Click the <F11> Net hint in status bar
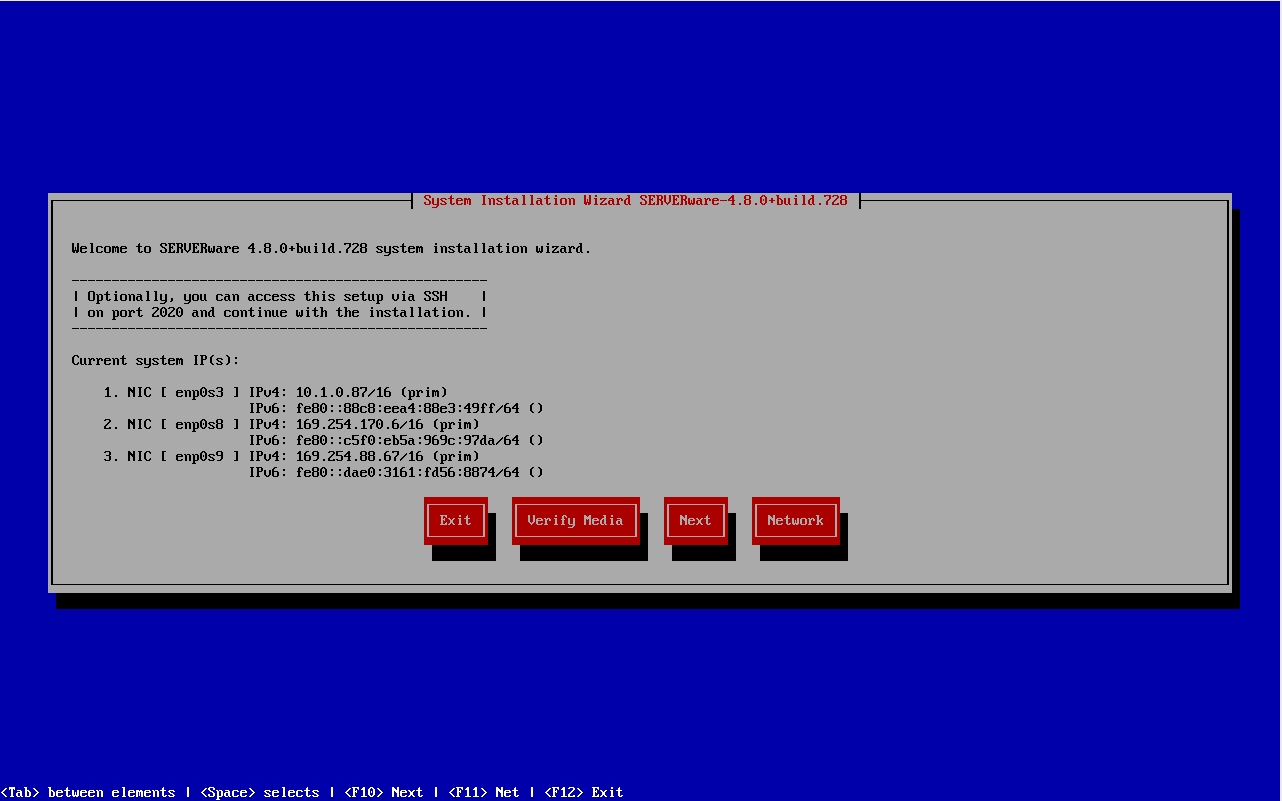The image size is (1282, 801). (x=484, y=792)
